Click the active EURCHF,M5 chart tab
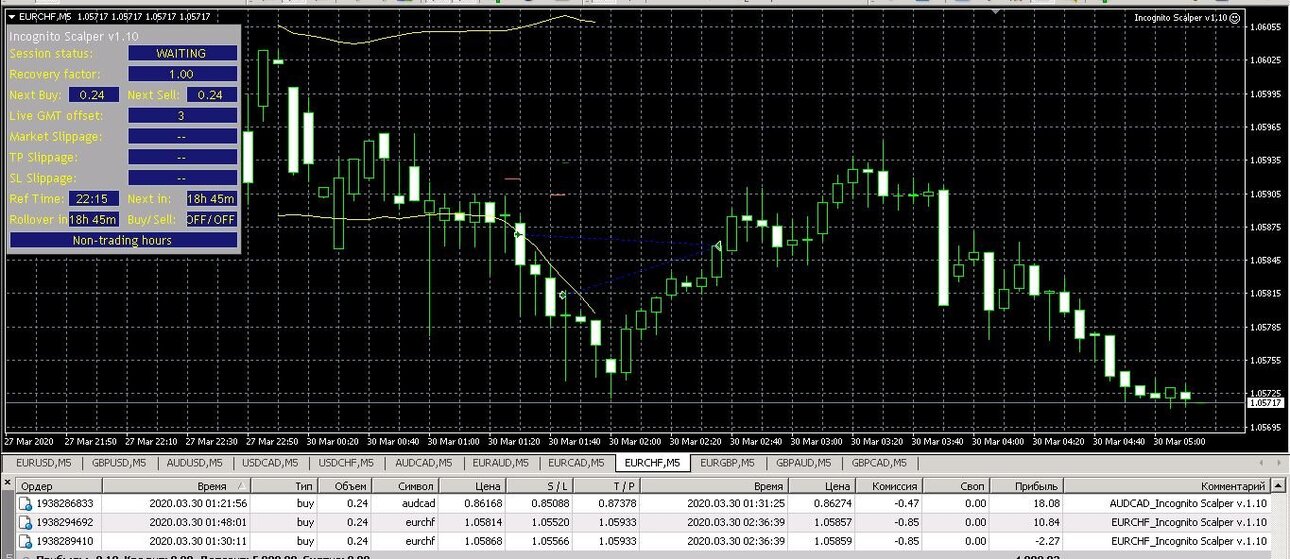 pos(652,463)
